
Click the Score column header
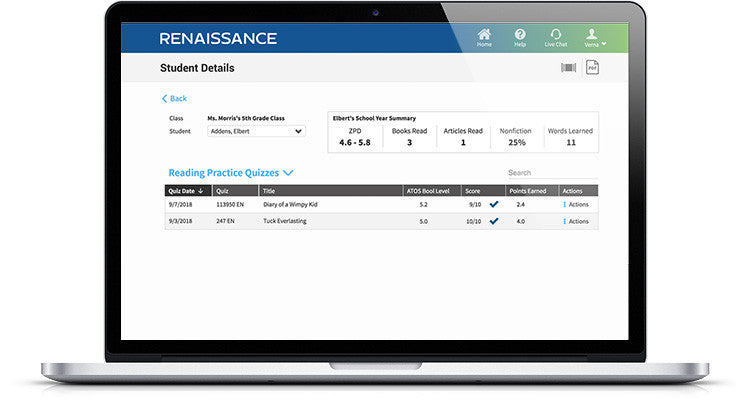(473, 190)
